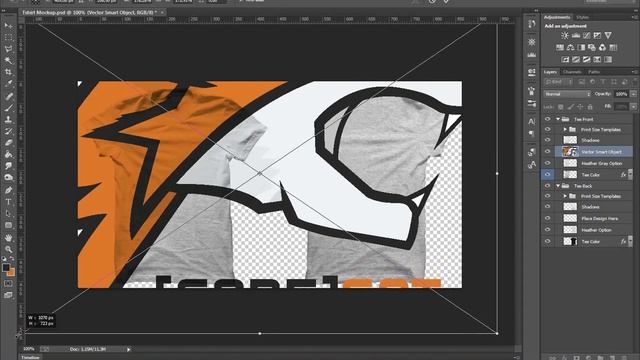Hide the Vector Smart Object layer

click(547, 151)
